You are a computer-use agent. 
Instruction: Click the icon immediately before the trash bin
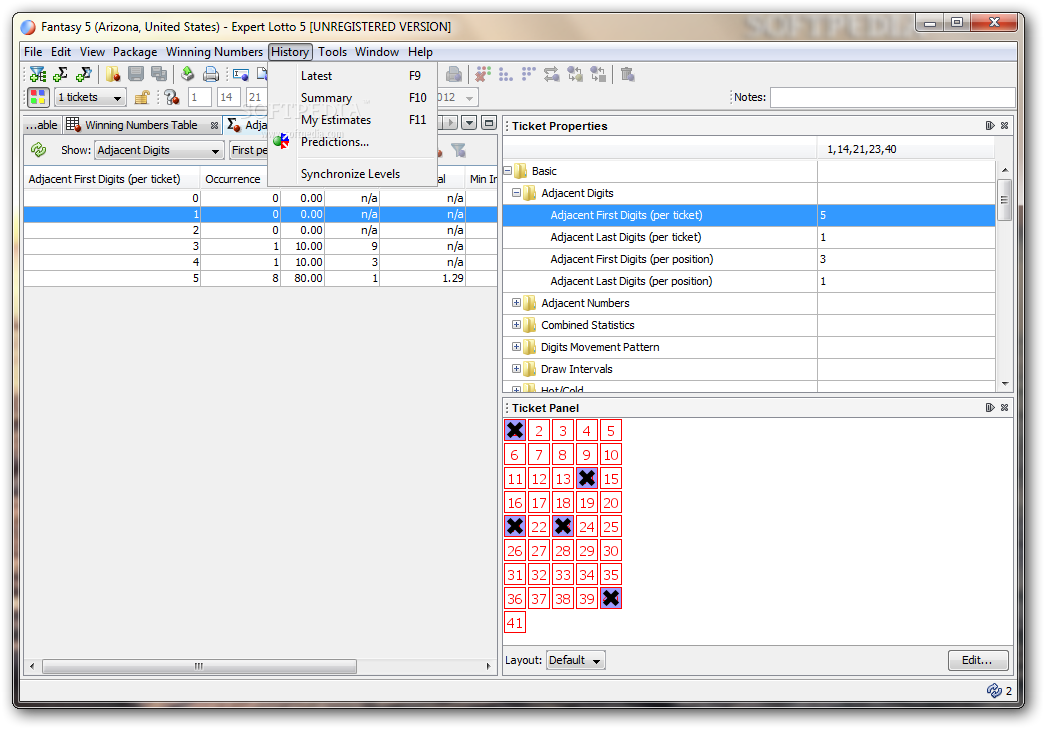[598, 74]
